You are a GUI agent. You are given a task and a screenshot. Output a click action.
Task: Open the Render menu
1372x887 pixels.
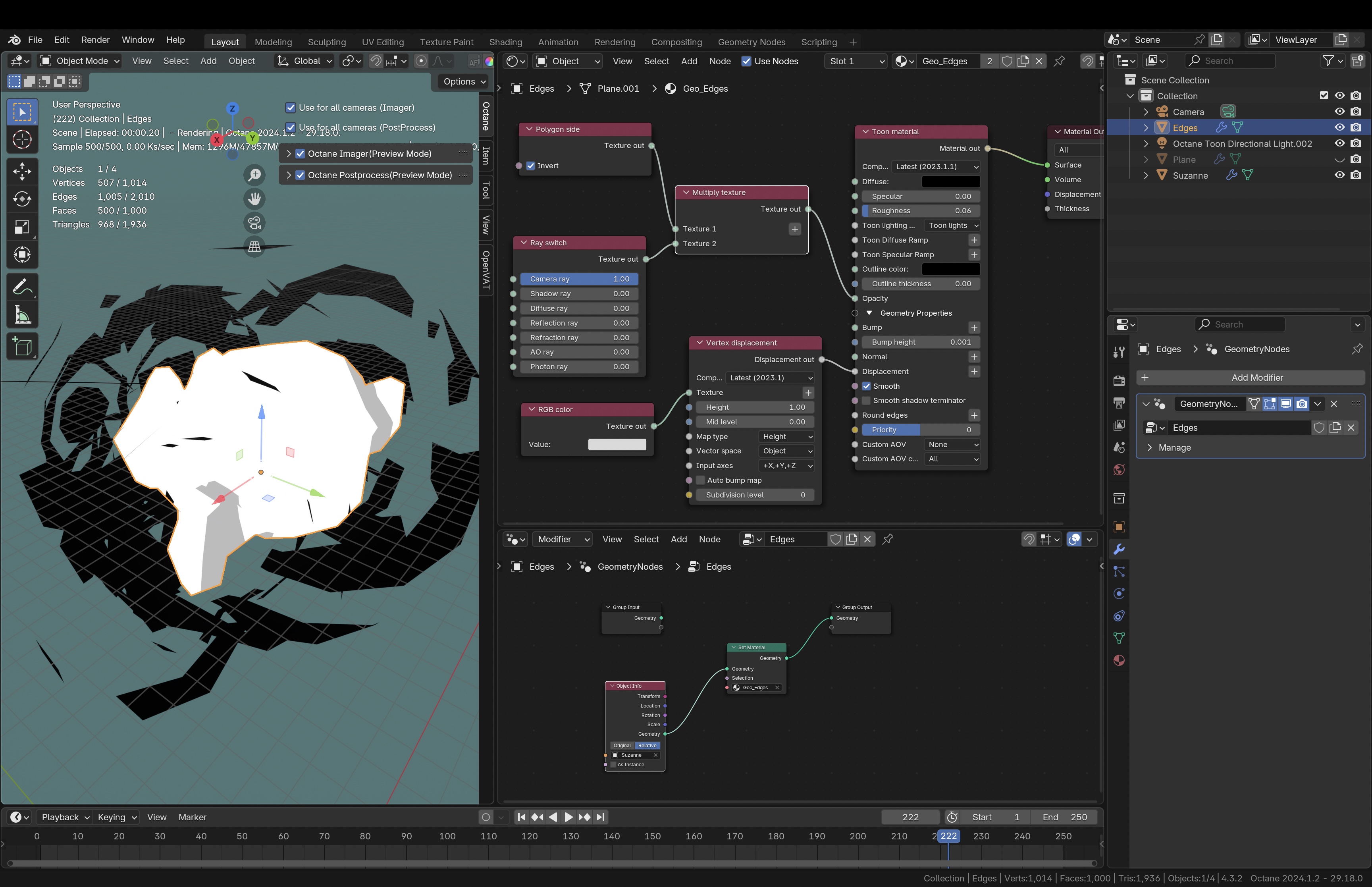(95, 40)
